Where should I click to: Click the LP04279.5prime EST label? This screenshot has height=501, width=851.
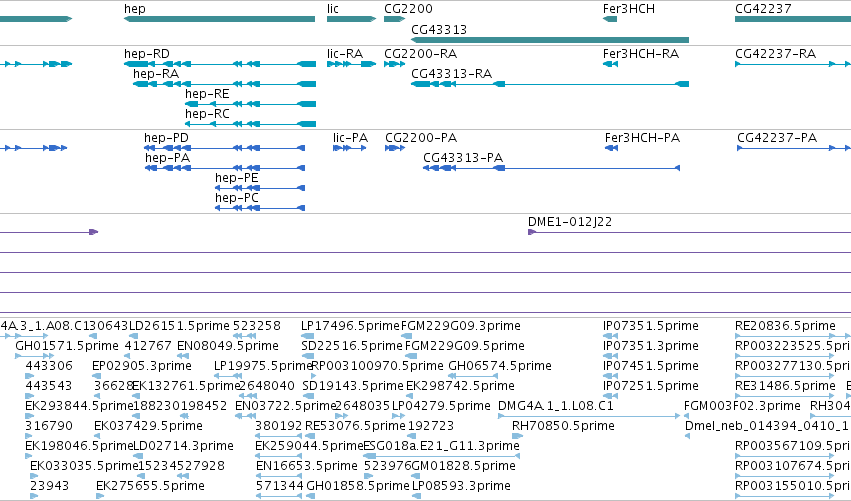pos(441,406)
